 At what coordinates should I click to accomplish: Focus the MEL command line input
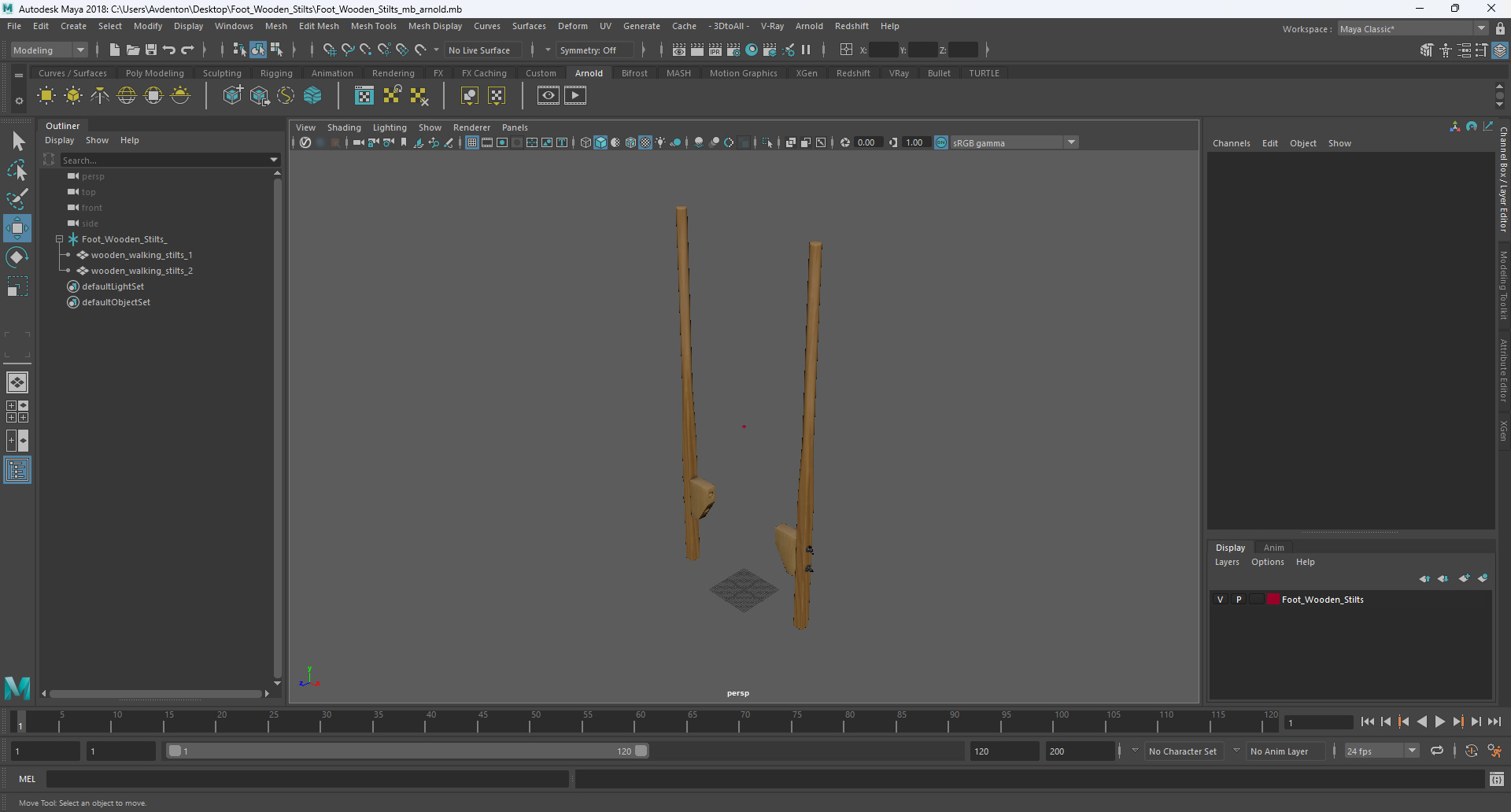(x=307, y=779)
